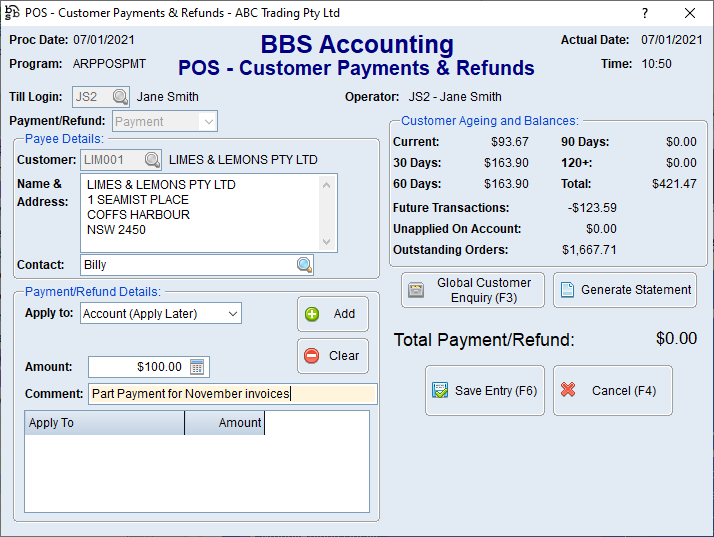The width and height of the screenshot is (714, 537).
Task: Open the Payment/Refund type dropdown
Action: coord(208,121)
